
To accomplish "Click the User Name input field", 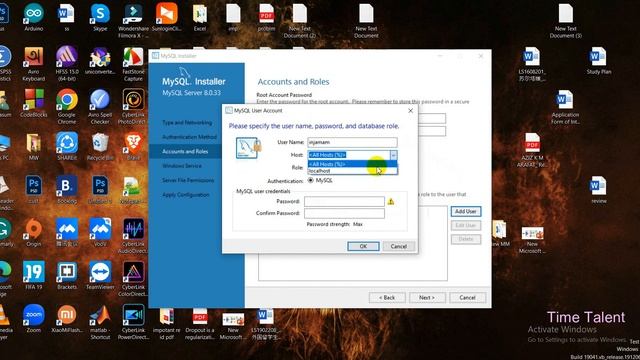I will tap(352, 142).
